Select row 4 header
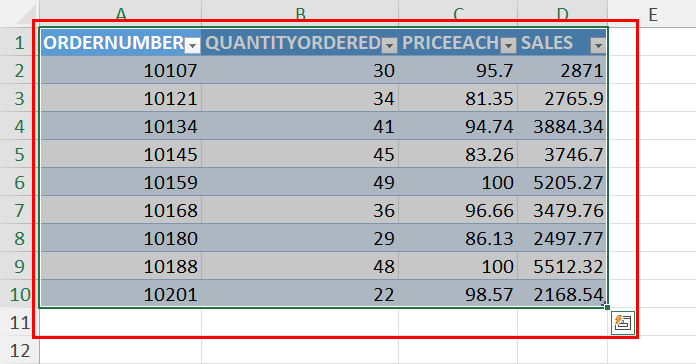 point(20,126)
